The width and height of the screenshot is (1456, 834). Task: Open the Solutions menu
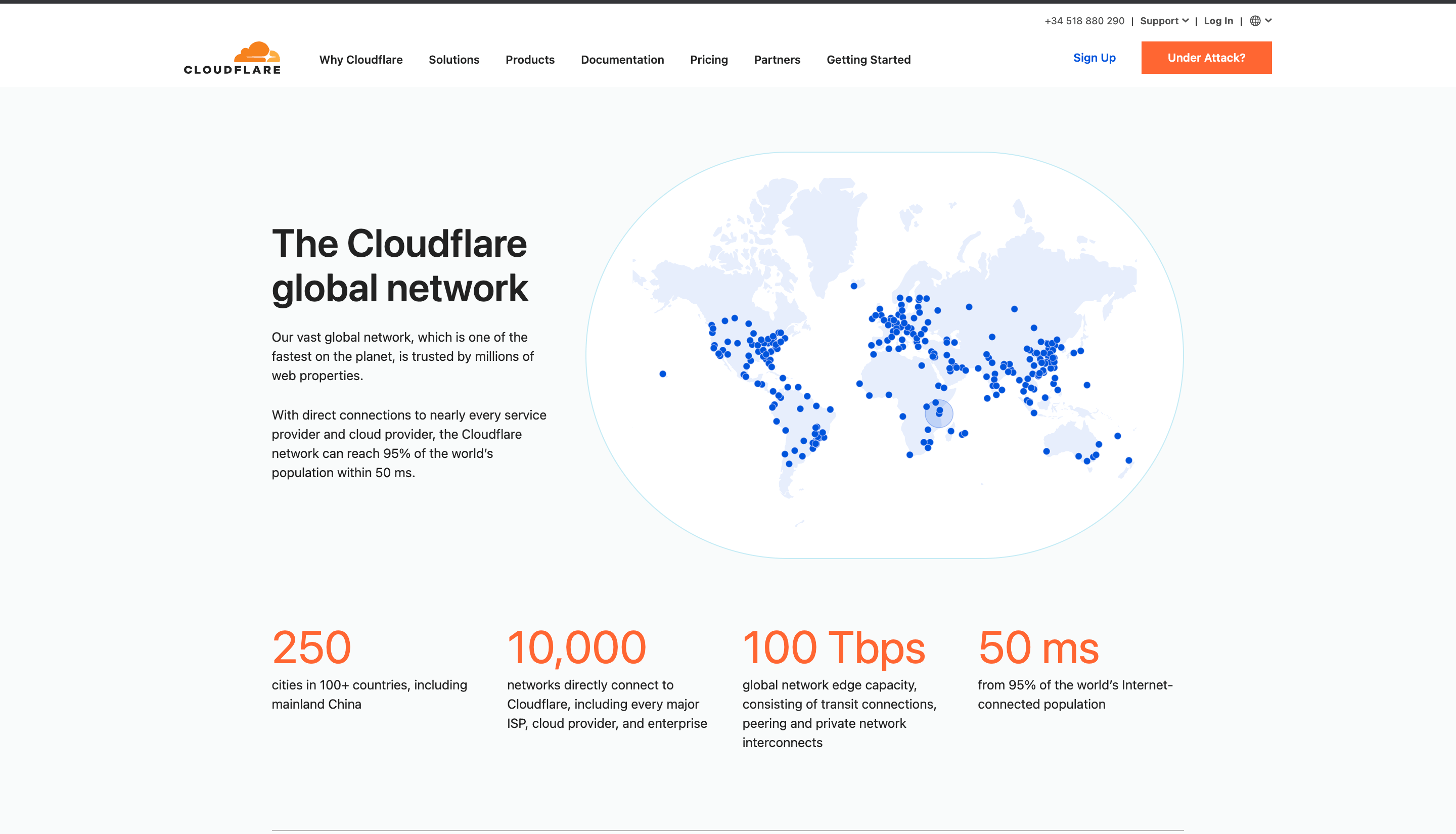(453, 60)
